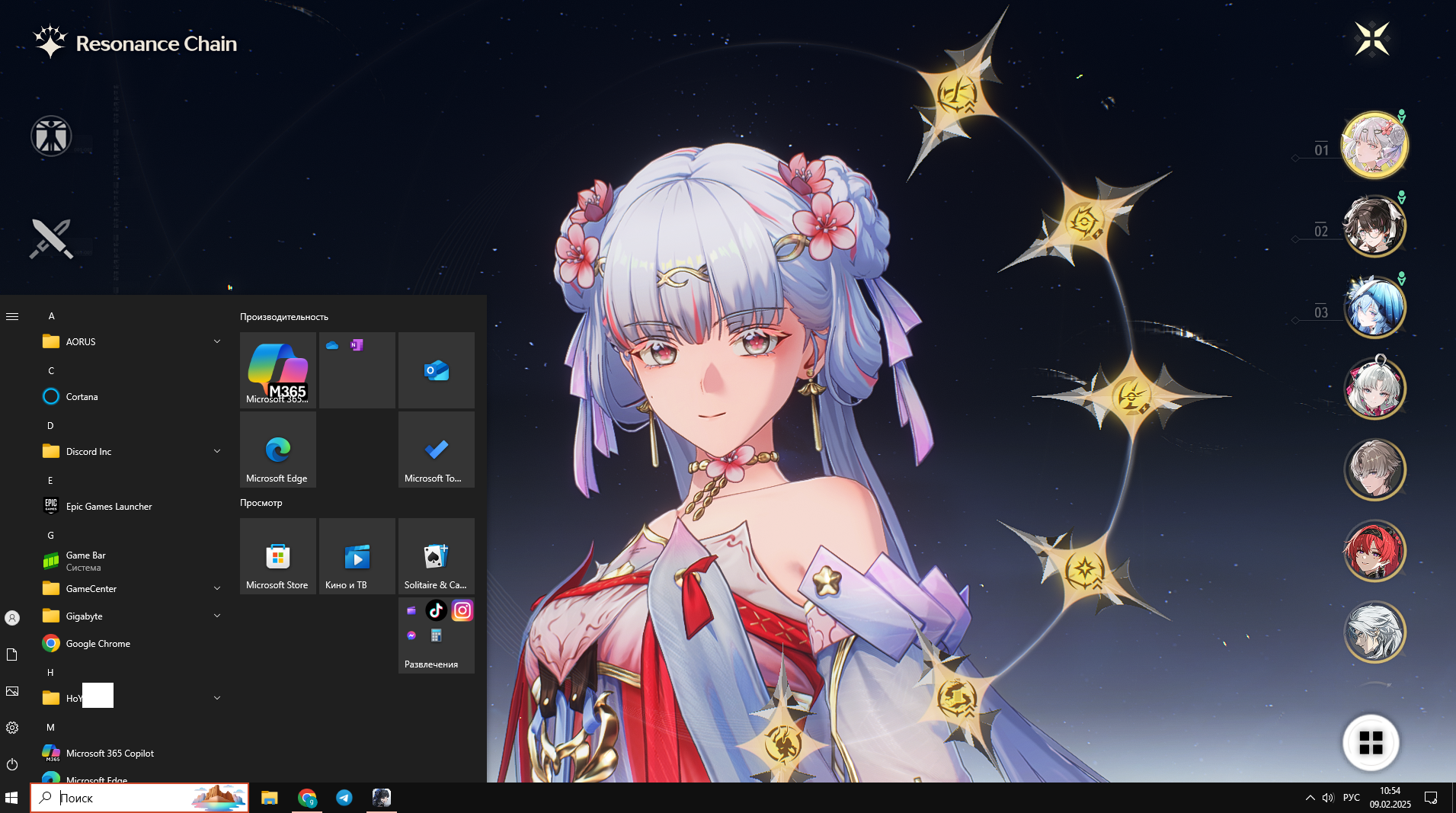Open Microsoft 365 Copilot in the app list

pyautogui.click(x=131, y=754)
